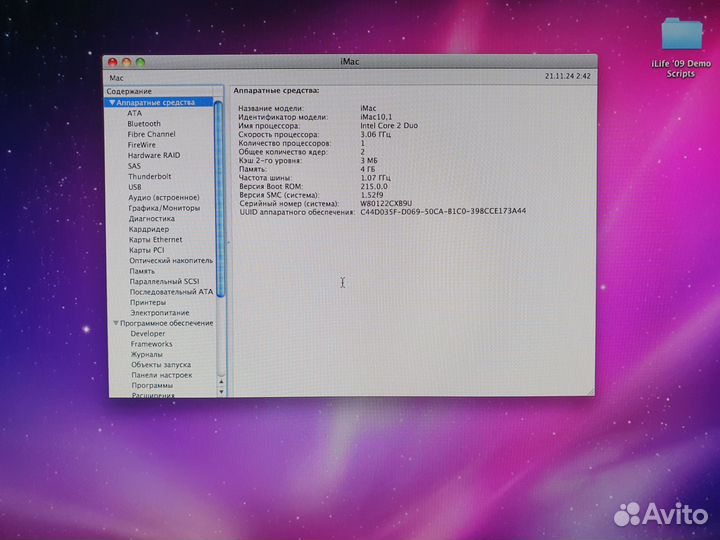Select Developer under software section
The height and width of the screenshot is (540, 720).
tap(147, 333)
